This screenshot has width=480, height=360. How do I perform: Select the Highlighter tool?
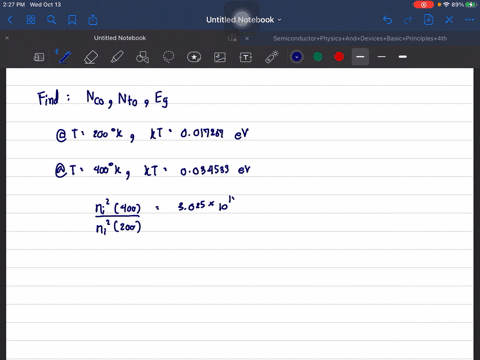tap(117, 57)
